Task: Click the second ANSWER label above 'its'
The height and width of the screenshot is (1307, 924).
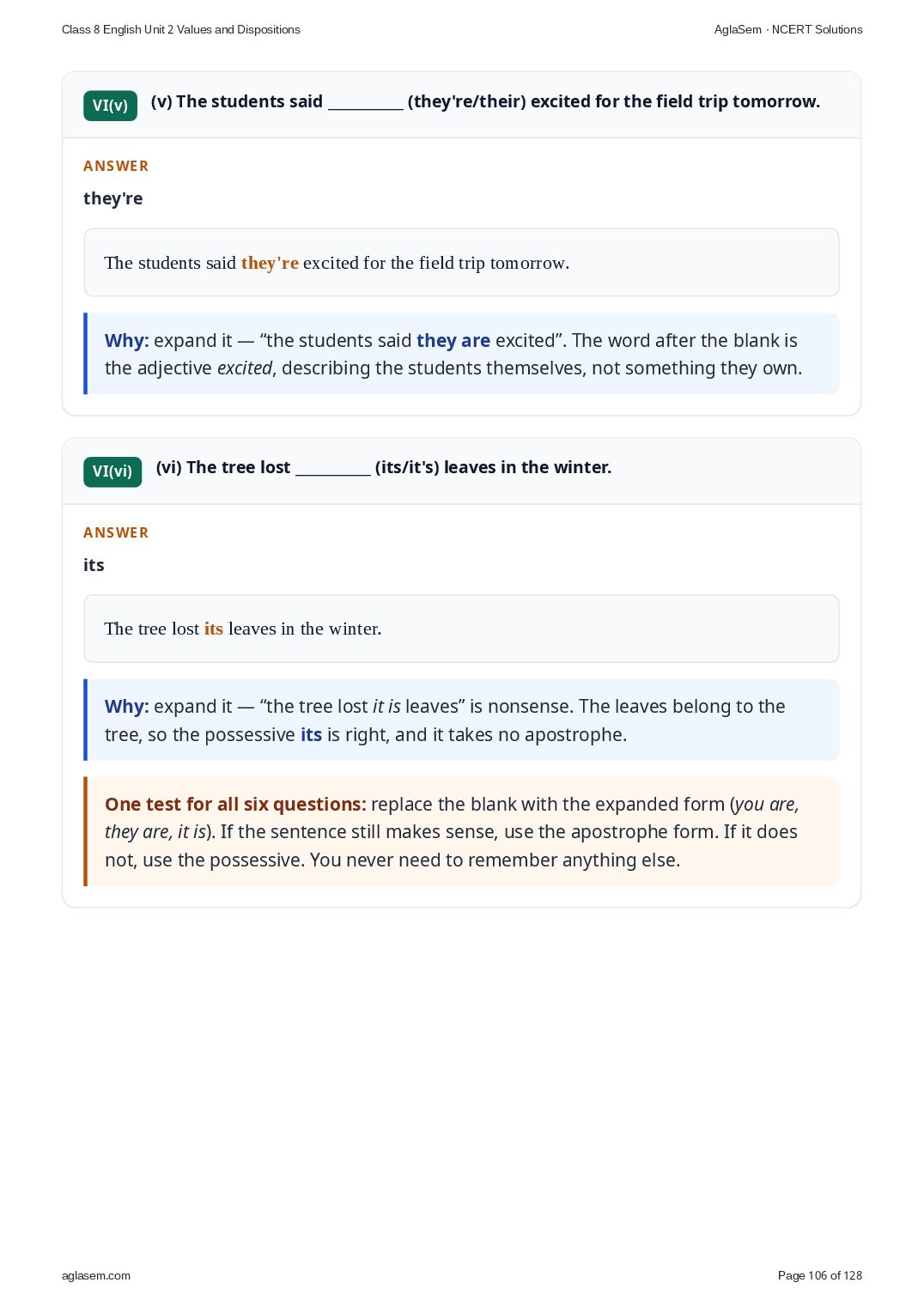Action: point(116,532)
